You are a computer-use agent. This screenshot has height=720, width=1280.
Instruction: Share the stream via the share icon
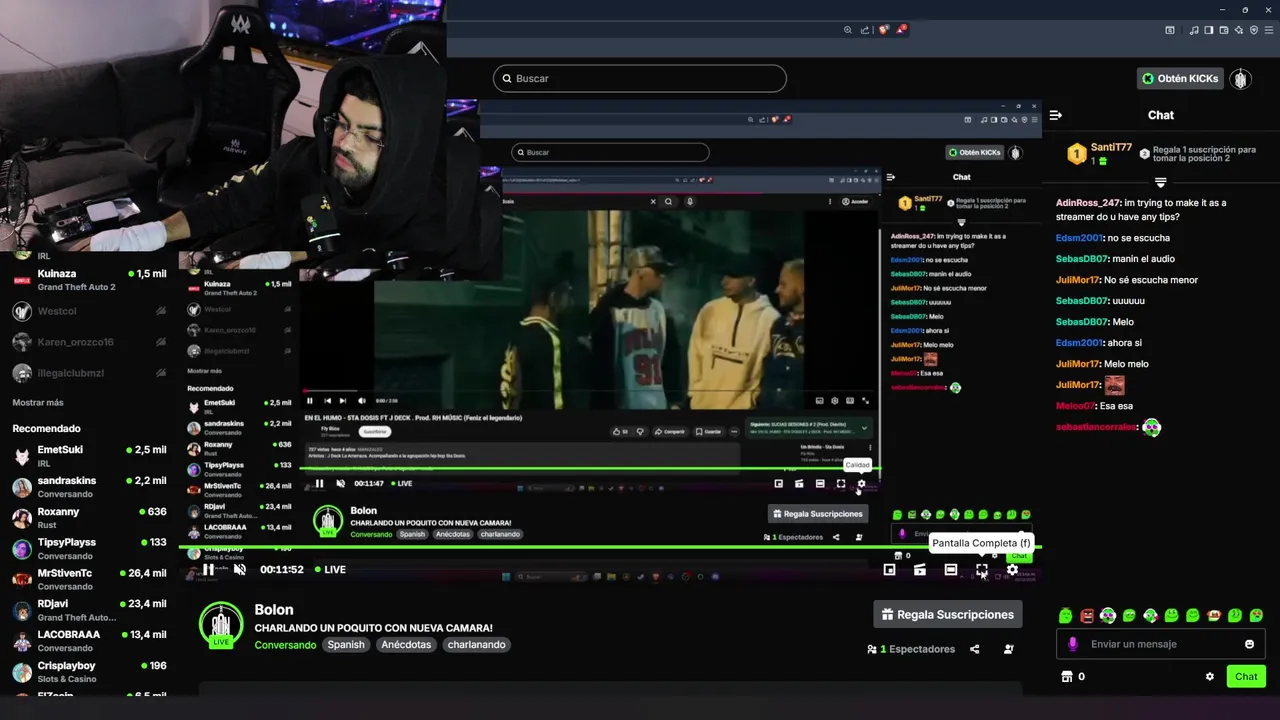975,649
